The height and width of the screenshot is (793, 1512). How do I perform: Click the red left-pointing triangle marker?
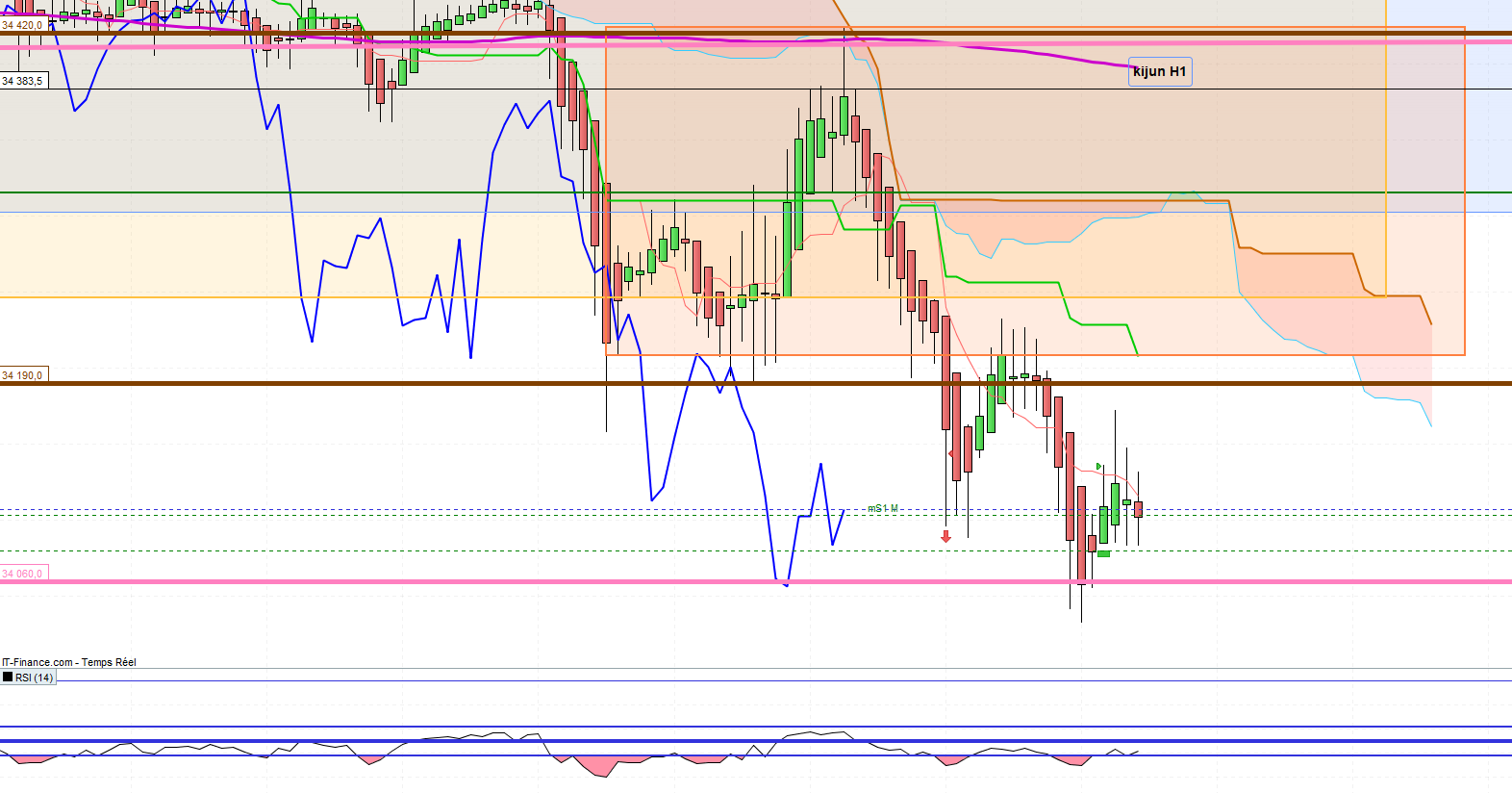[951, 453]
